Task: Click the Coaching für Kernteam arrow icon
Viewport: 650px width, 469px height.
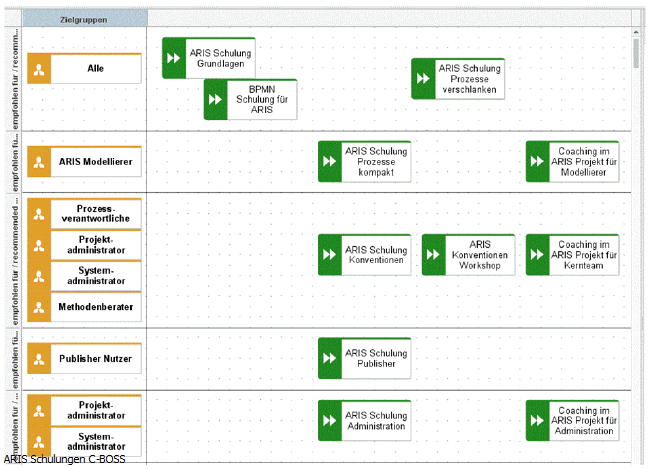Action: (x=538, y=255)
